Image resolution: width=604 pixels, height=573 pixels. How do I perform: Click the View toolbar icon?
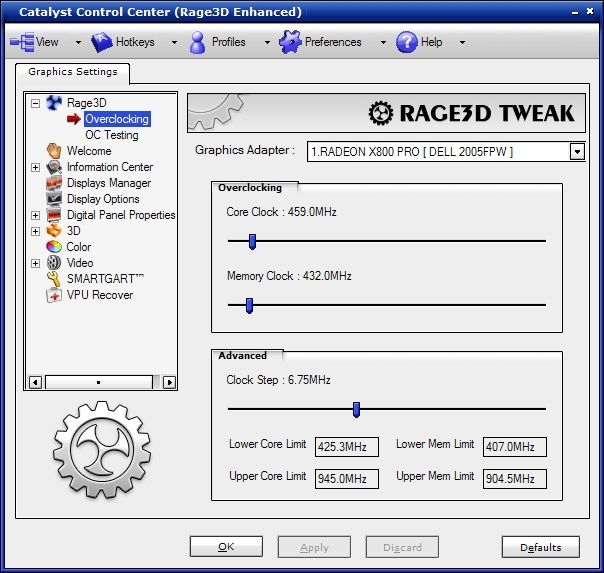(22, 42)
